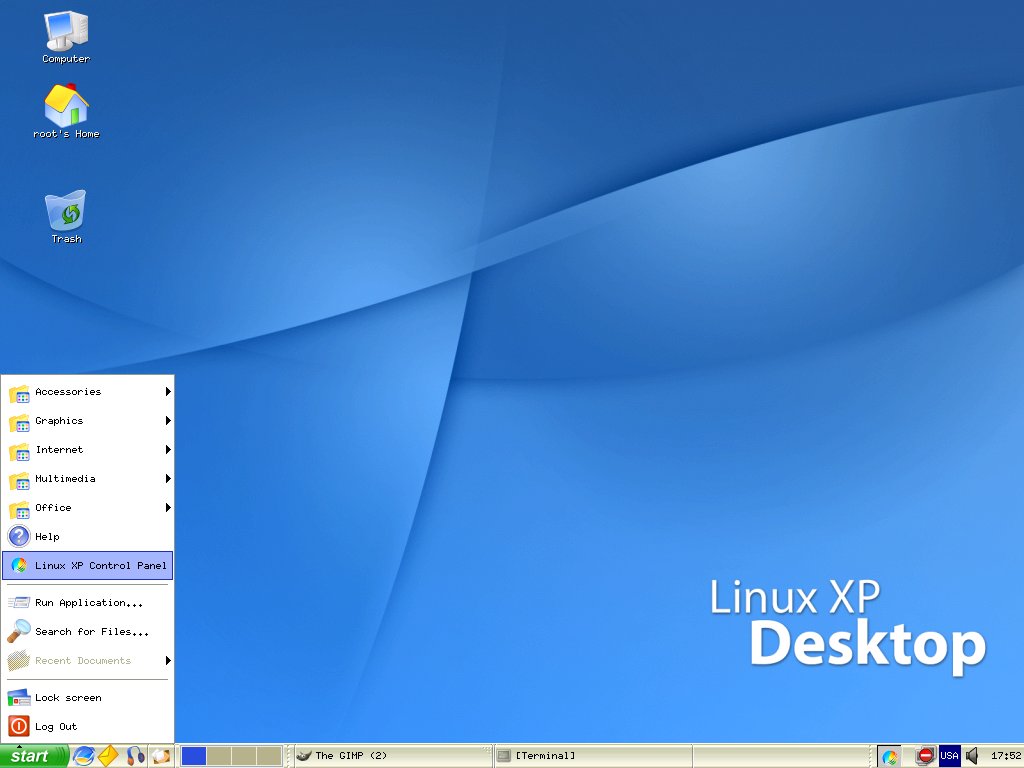The image size is (1024, 768).
Task: Open Linux XP Control Panel
Action: click(x=88, y=566)
